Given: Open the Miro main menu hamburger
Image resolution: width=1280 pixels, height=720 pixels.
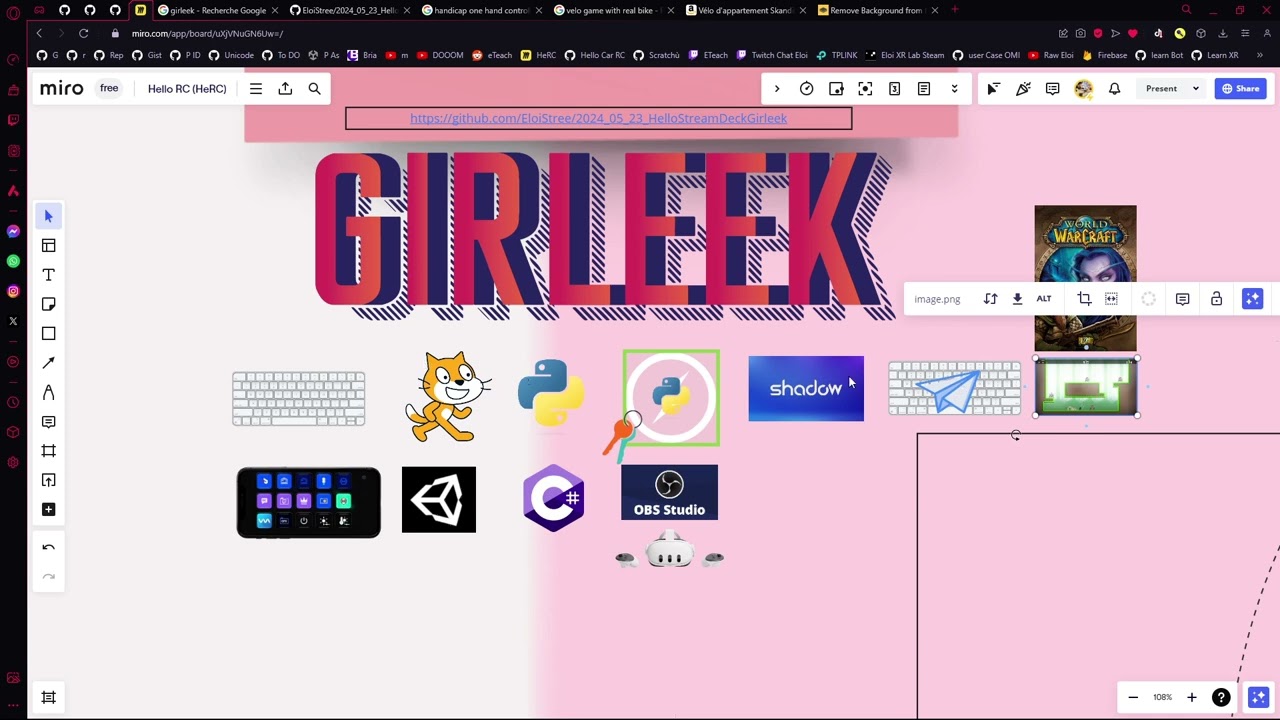Looking at the screenshot, I should click(256, 89).
